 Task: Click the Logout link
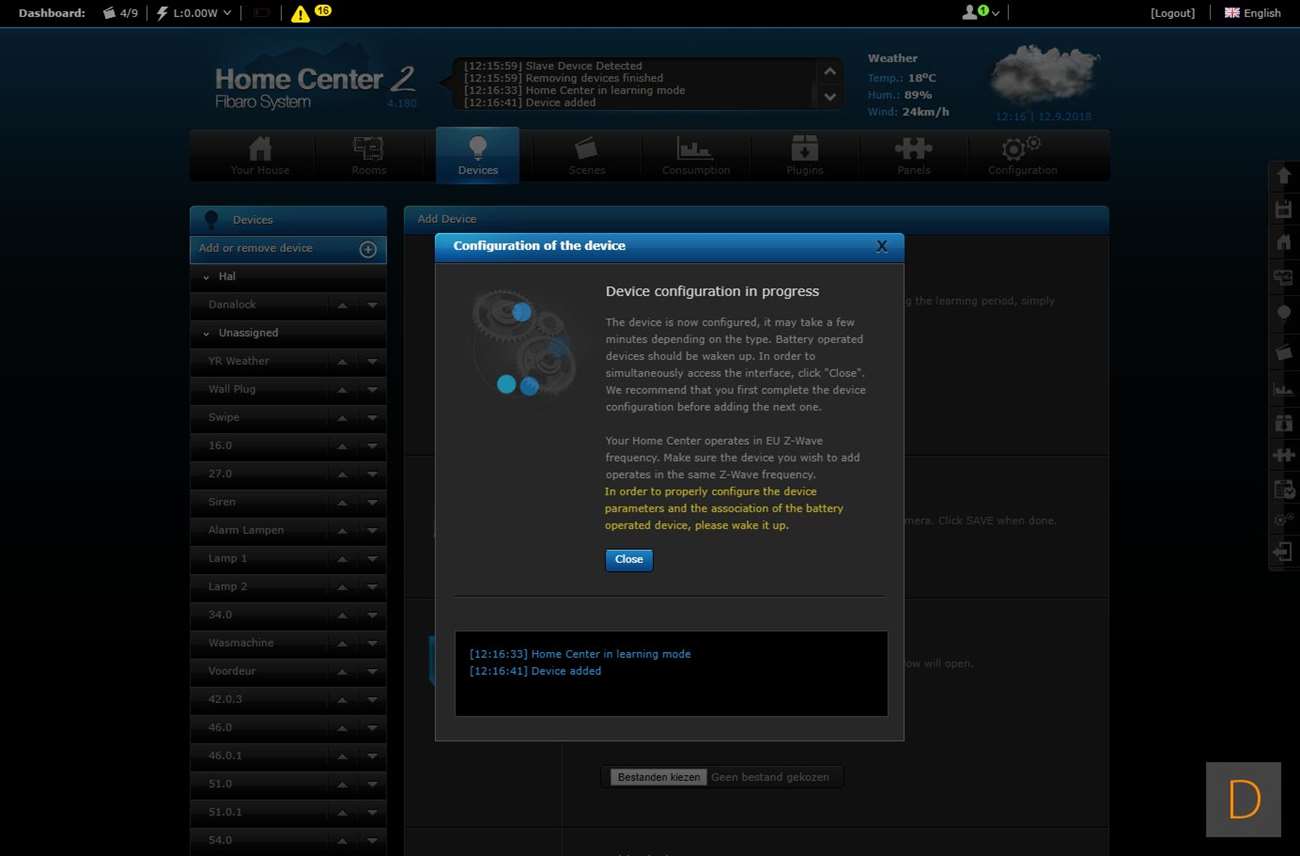(1173, 13)
